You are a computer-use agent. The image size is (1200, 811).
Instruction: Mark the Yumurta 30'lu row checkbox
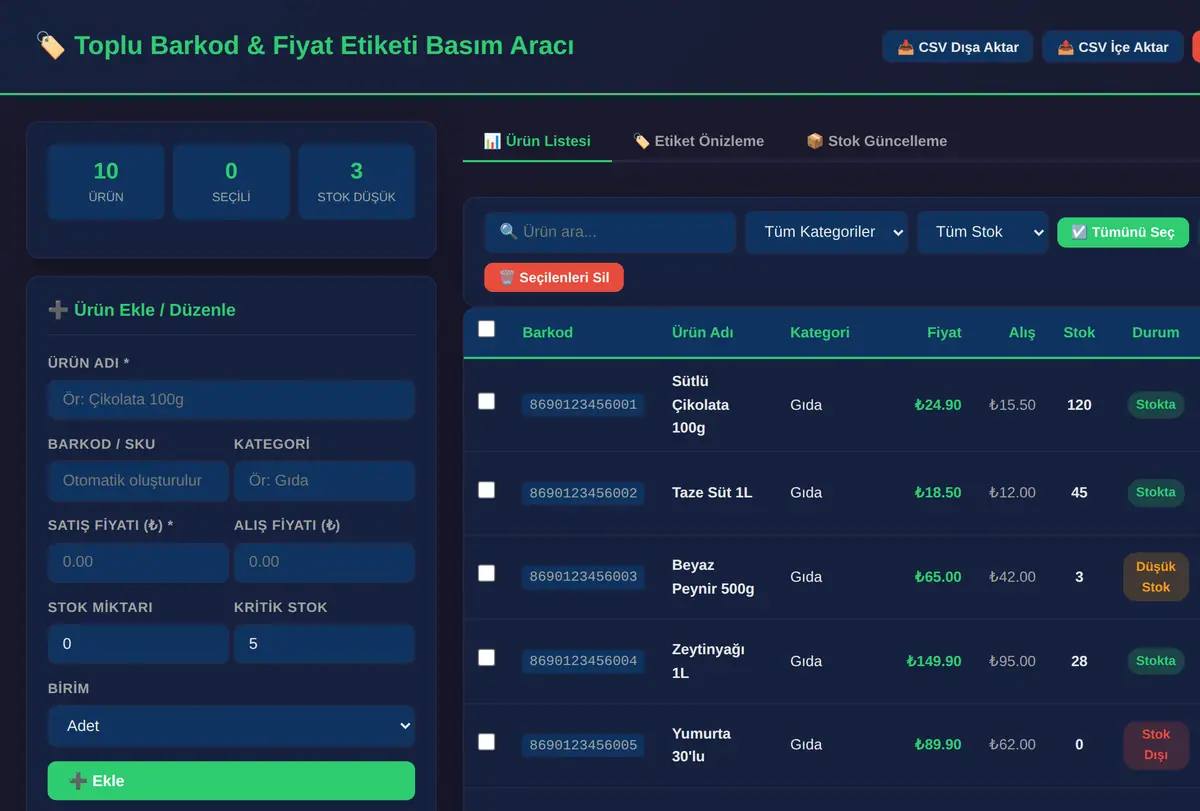tap(487, 742)
